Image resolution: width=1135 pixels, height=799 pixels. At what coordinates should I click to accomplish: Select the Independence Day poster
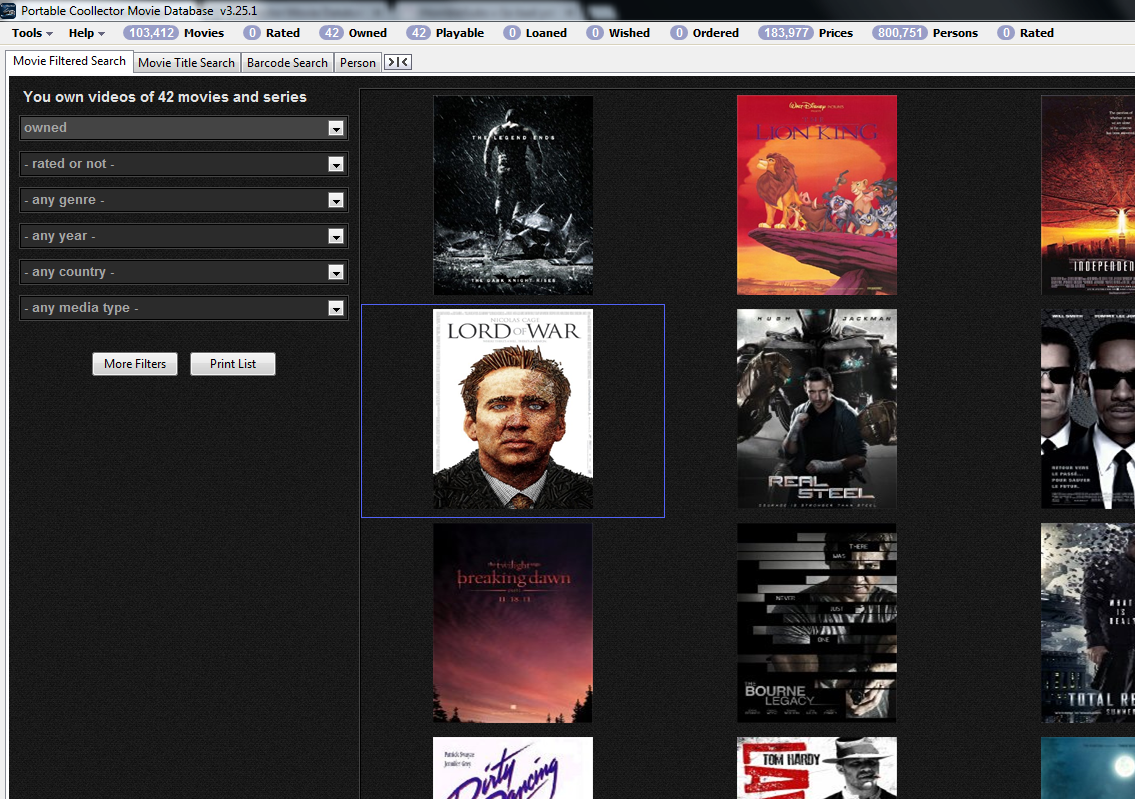pyautogui.click(x=1088, y=195)
